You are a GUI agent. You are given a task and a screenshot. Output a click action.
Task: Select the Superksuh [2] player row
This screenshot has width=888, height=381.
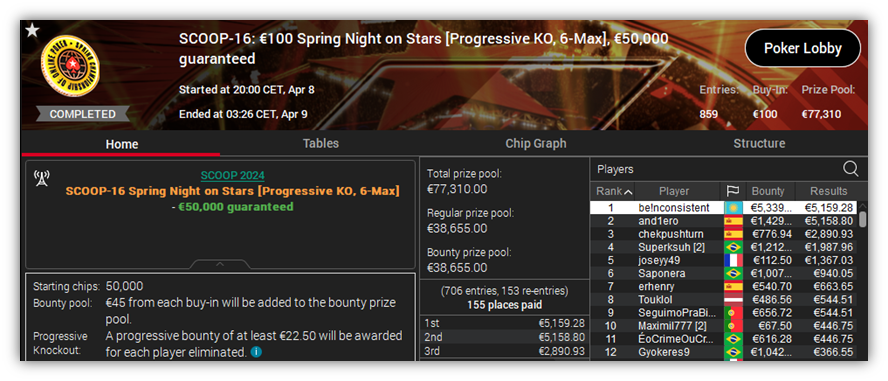(724, 247)
